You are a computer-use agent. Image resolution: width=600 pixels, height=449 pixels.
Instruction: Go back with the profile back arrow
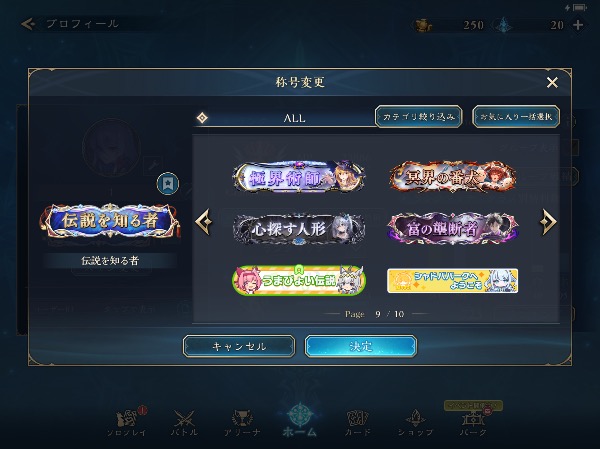28,24
